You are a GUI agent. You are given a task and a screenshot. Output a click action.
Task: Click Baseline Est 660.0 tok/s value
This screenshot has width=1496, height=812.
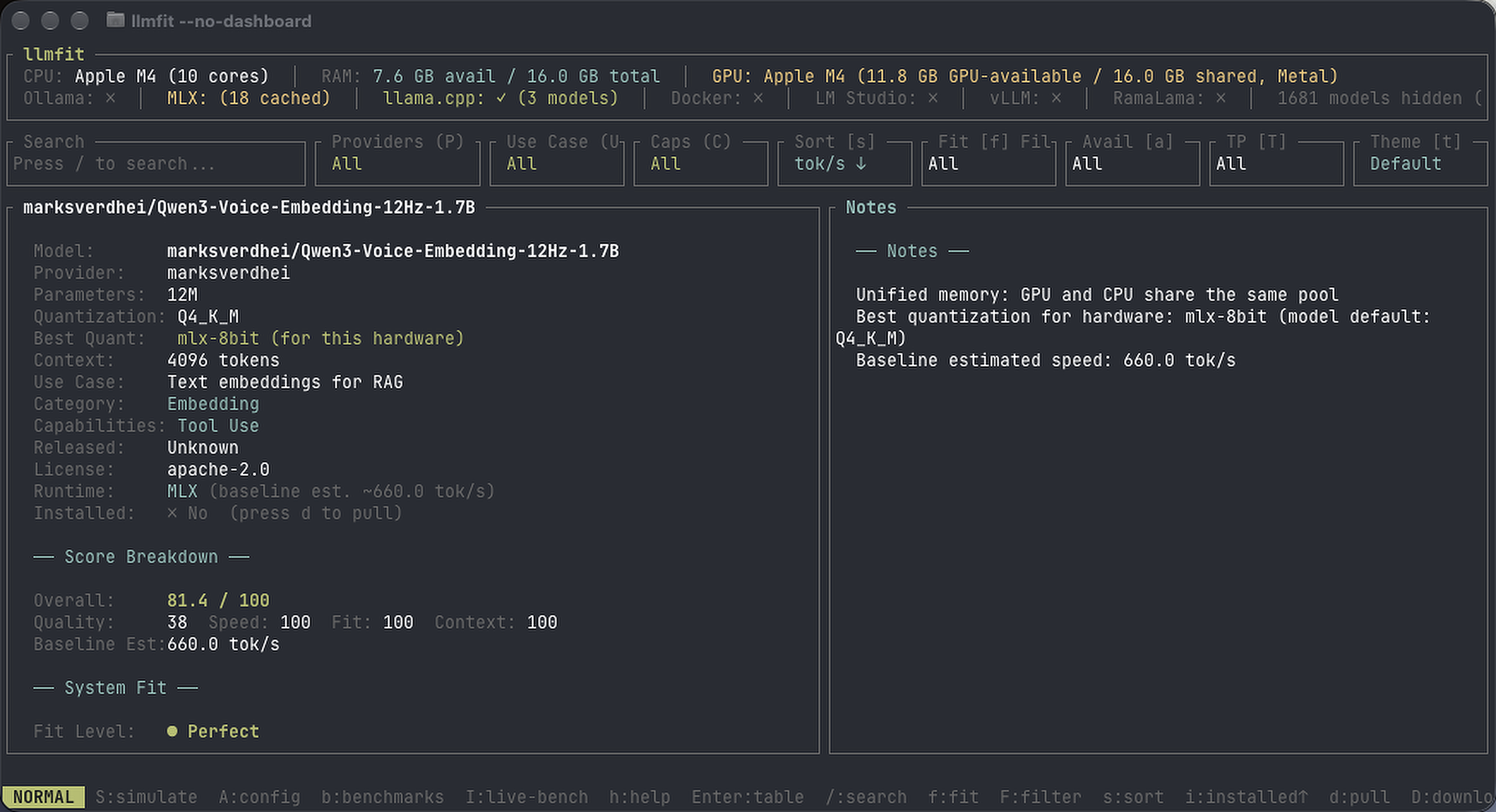tap(223, 644)
